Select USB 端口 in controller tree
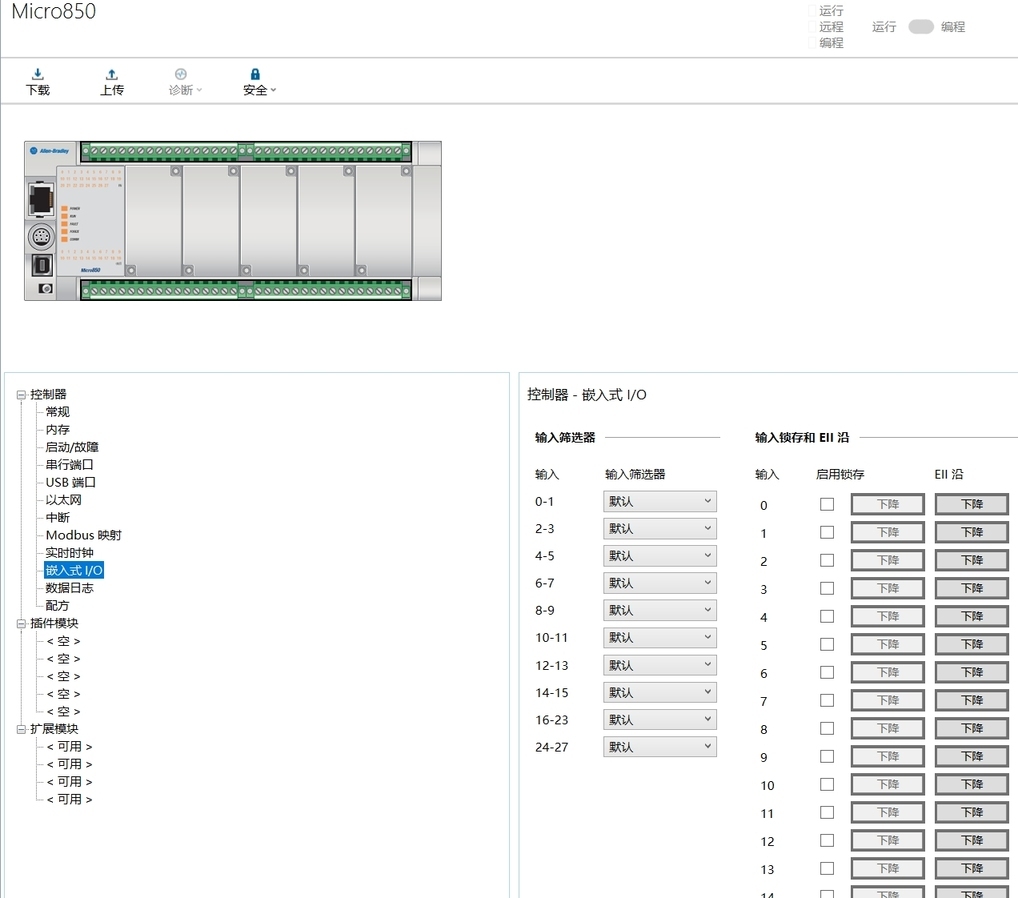Viewport: 1018px width, 898px height. [x=71, y=482]
